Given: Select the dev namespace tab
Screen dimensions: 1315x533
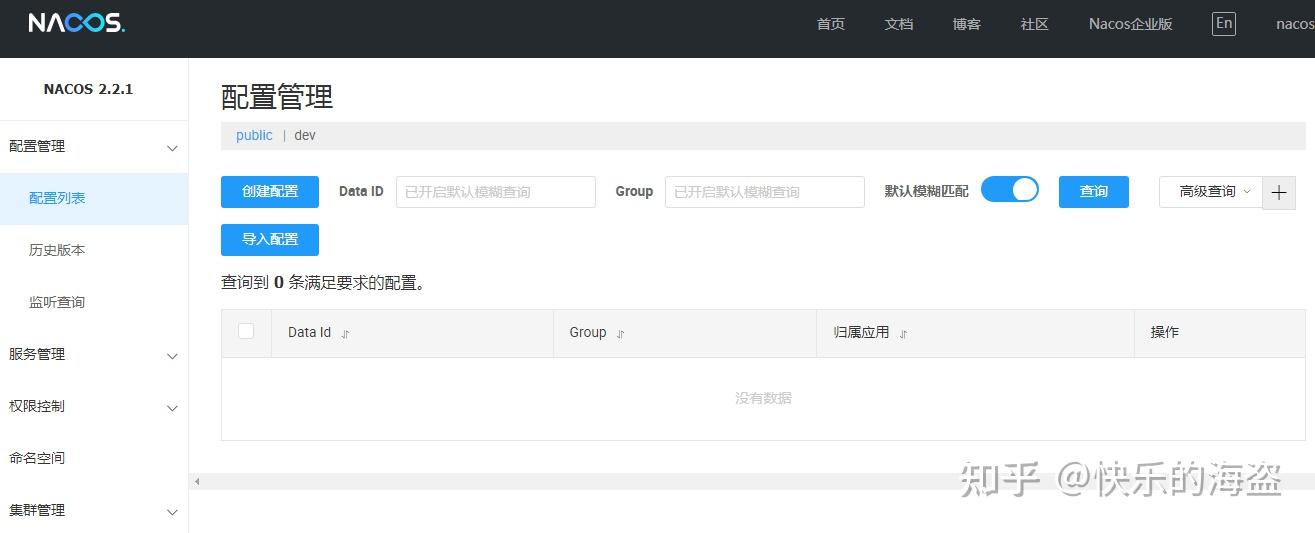Looking at the screenshot, I should (305, 135).
